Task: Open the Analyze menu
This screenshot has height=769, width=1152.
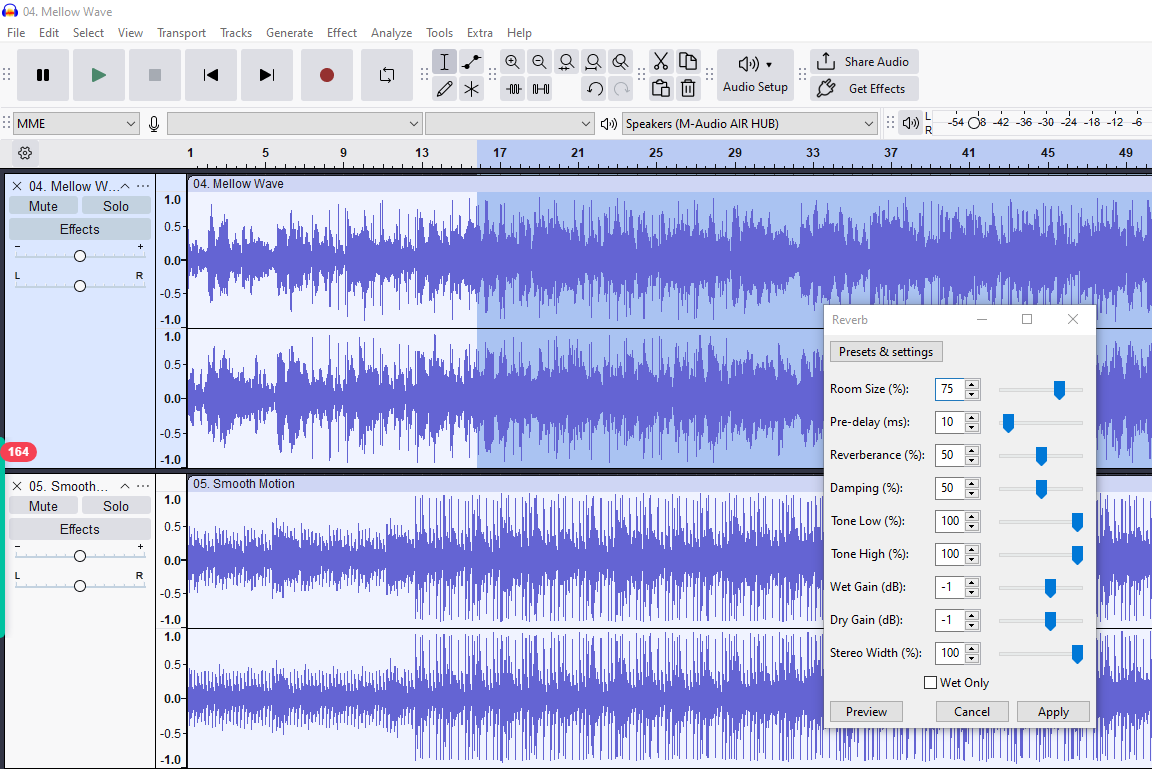Action: [x=392, y=33]
